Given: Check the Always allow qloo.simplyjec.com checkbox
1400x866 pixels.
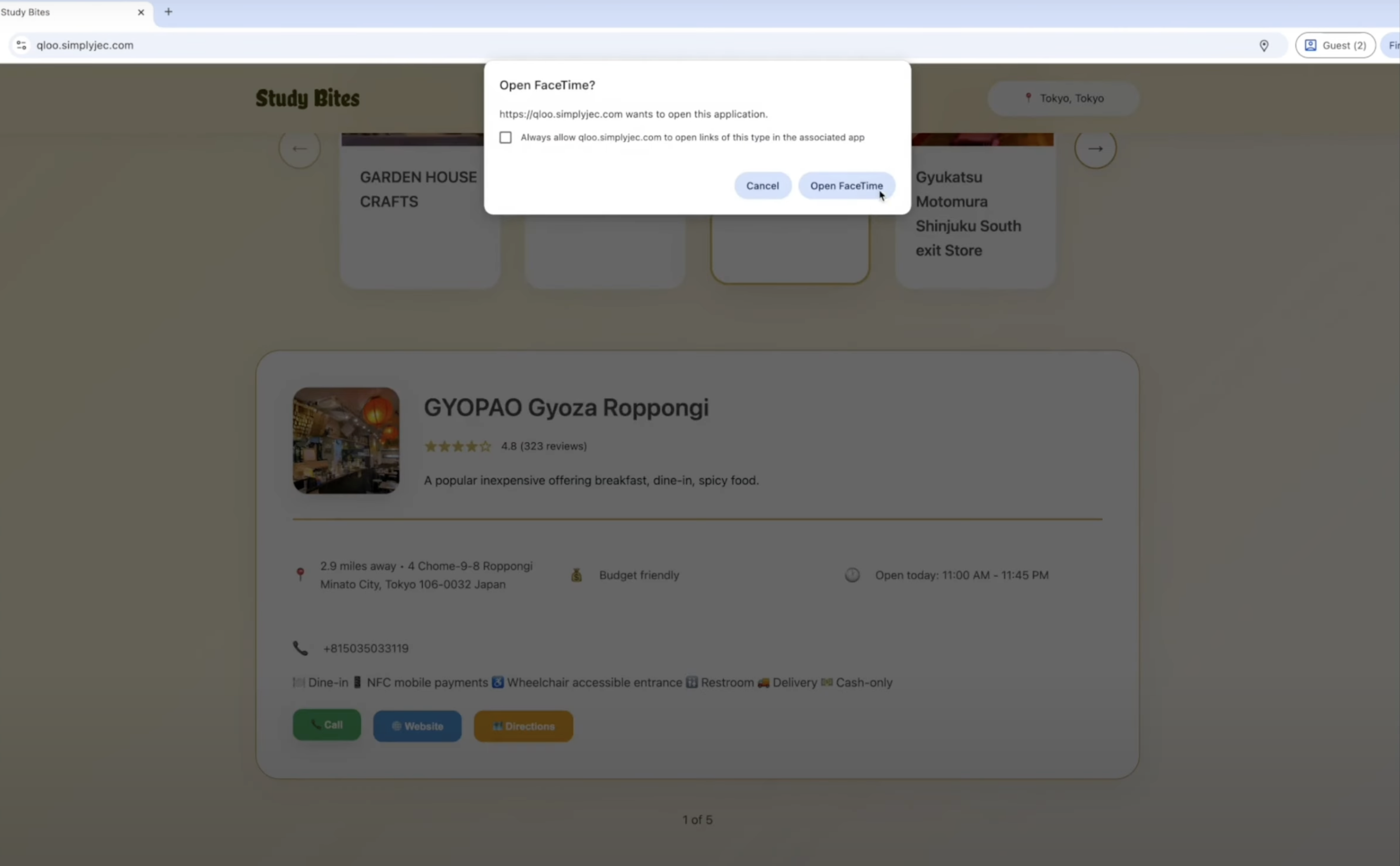Looking at the screenshot, I should click(x=505, y=138).
